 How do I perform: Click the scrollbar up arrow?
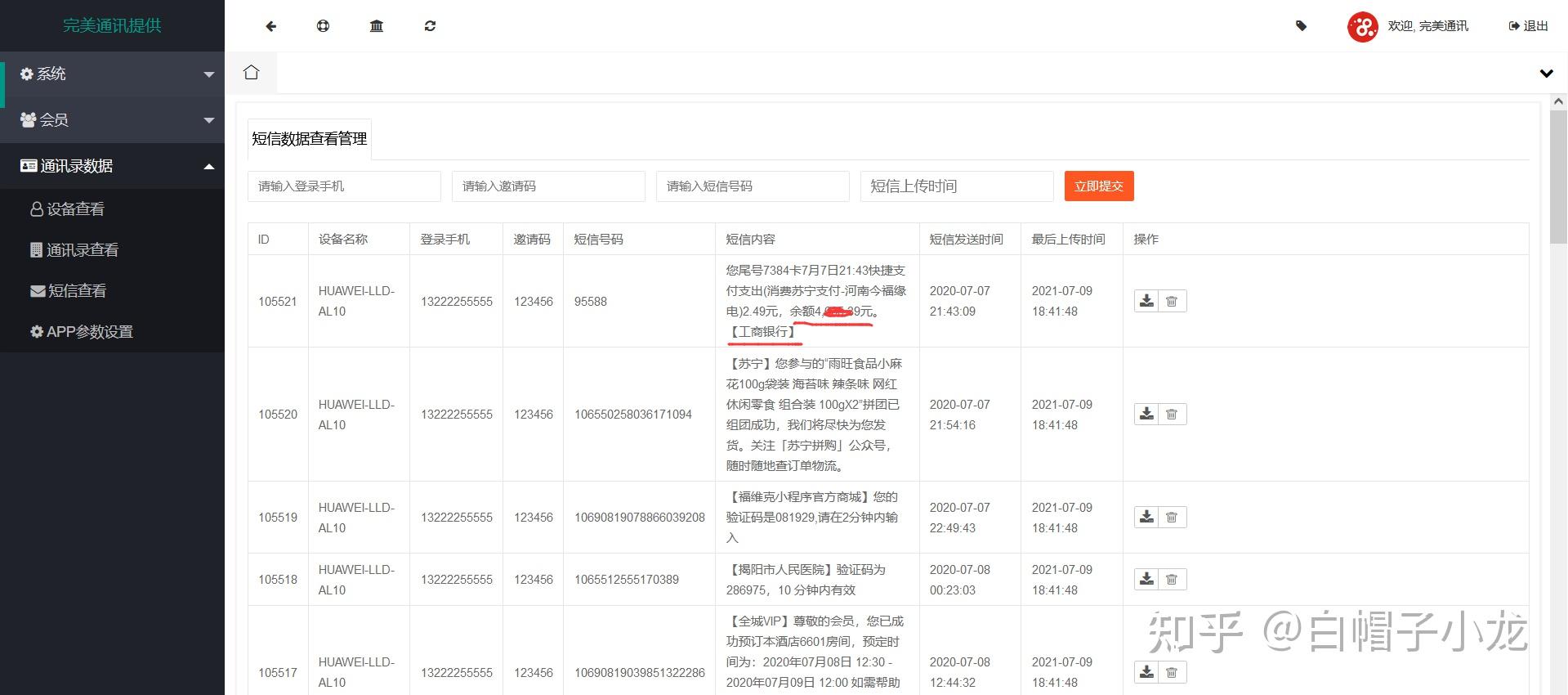coord(1558,101)
